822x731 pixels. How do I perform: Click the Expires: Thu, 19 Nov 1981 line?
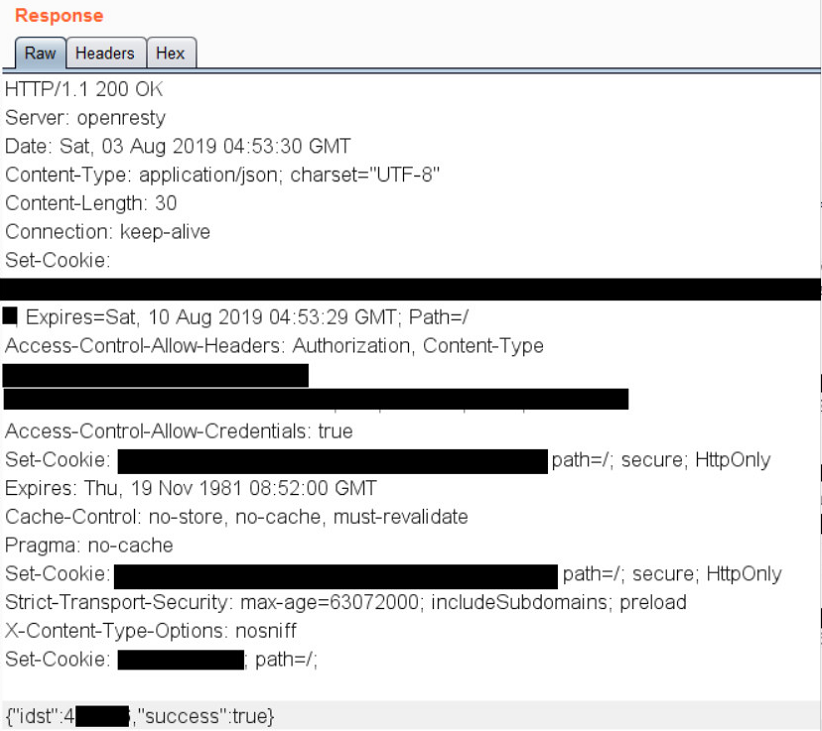click(191, 488)
